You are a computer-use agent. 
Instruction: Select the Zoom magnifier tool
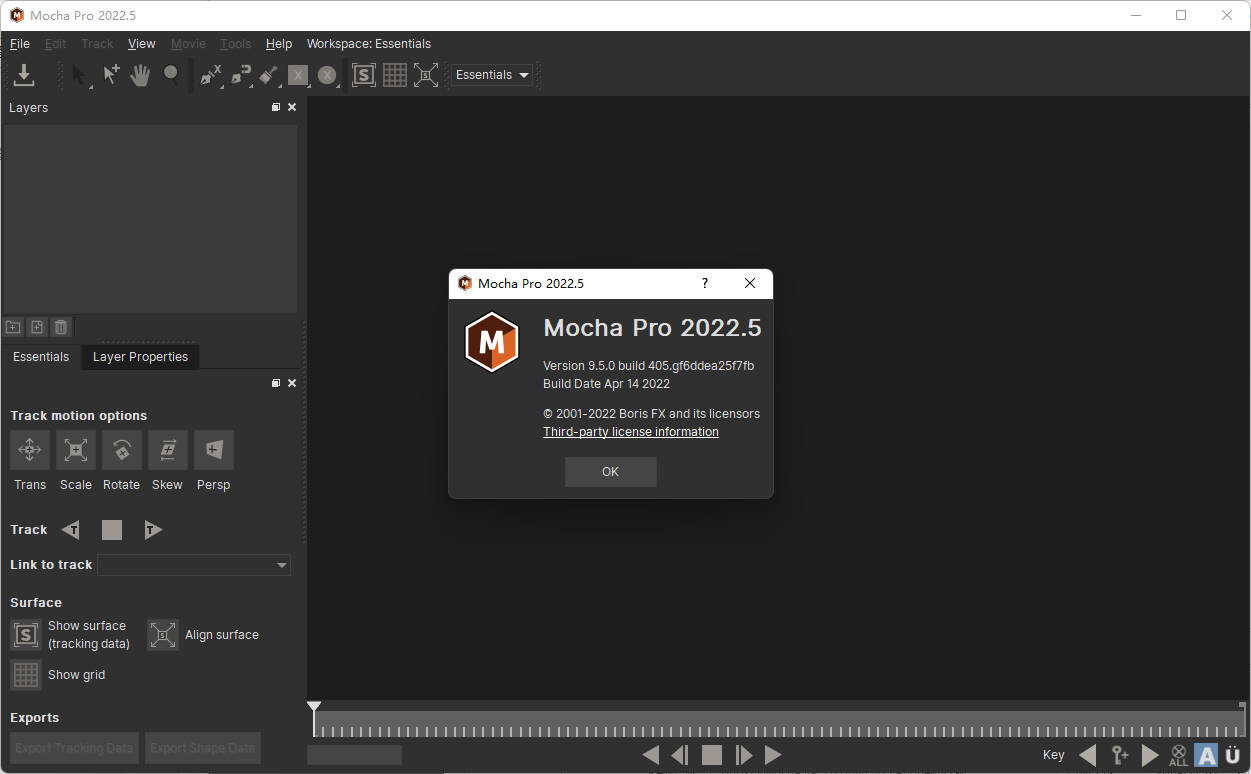click(x=170, y=74)
